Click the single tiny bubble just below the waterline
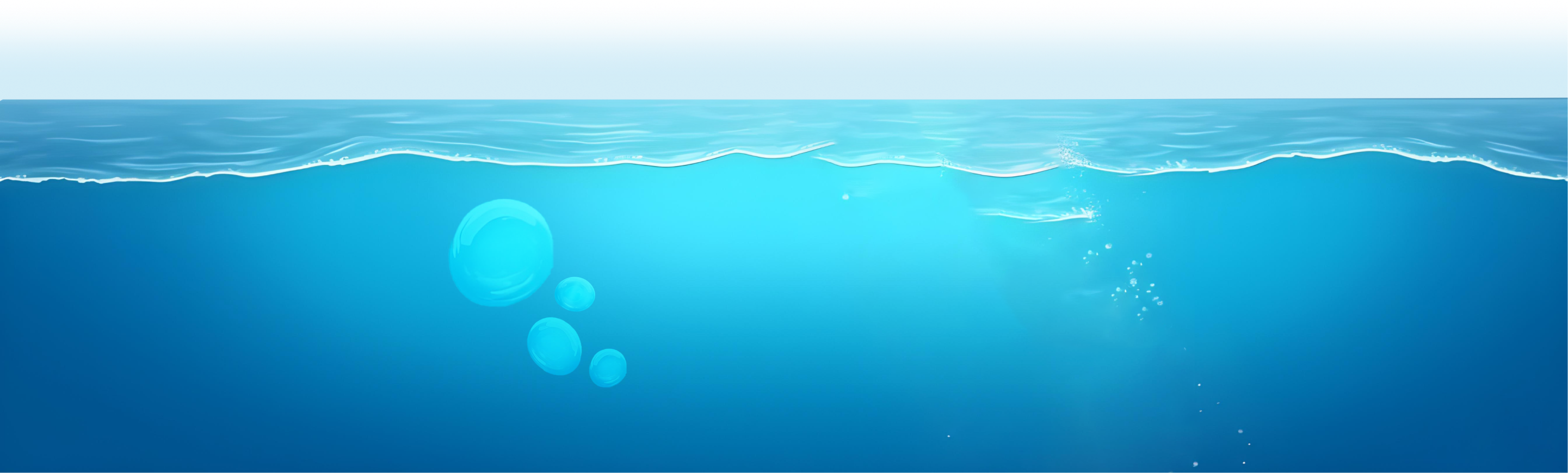This screenshot has width=1568, height=473. click(x=845, y=196)
